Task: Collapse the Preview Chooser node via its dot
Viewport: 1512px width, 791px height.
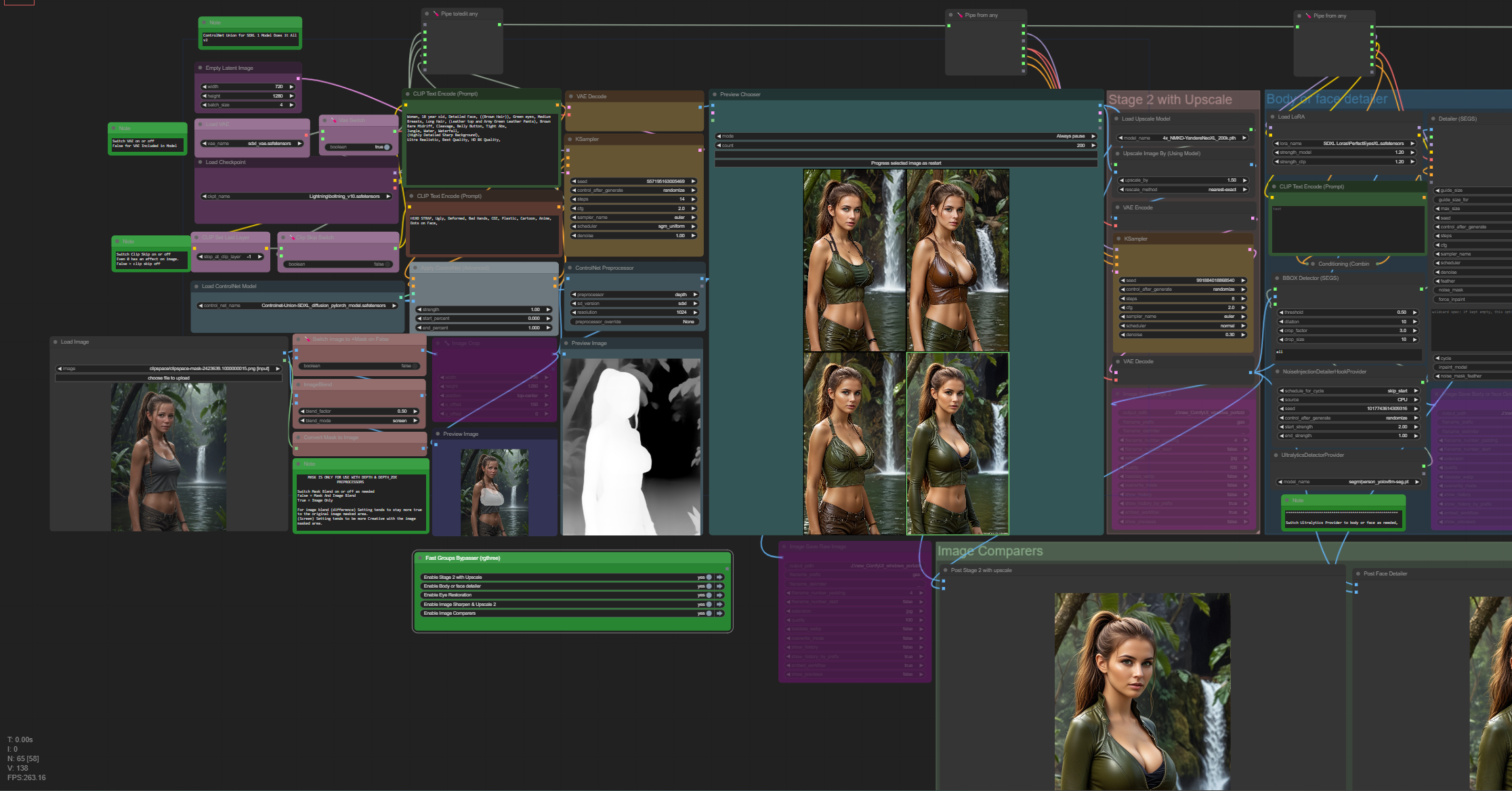Action: click(715, 95)
